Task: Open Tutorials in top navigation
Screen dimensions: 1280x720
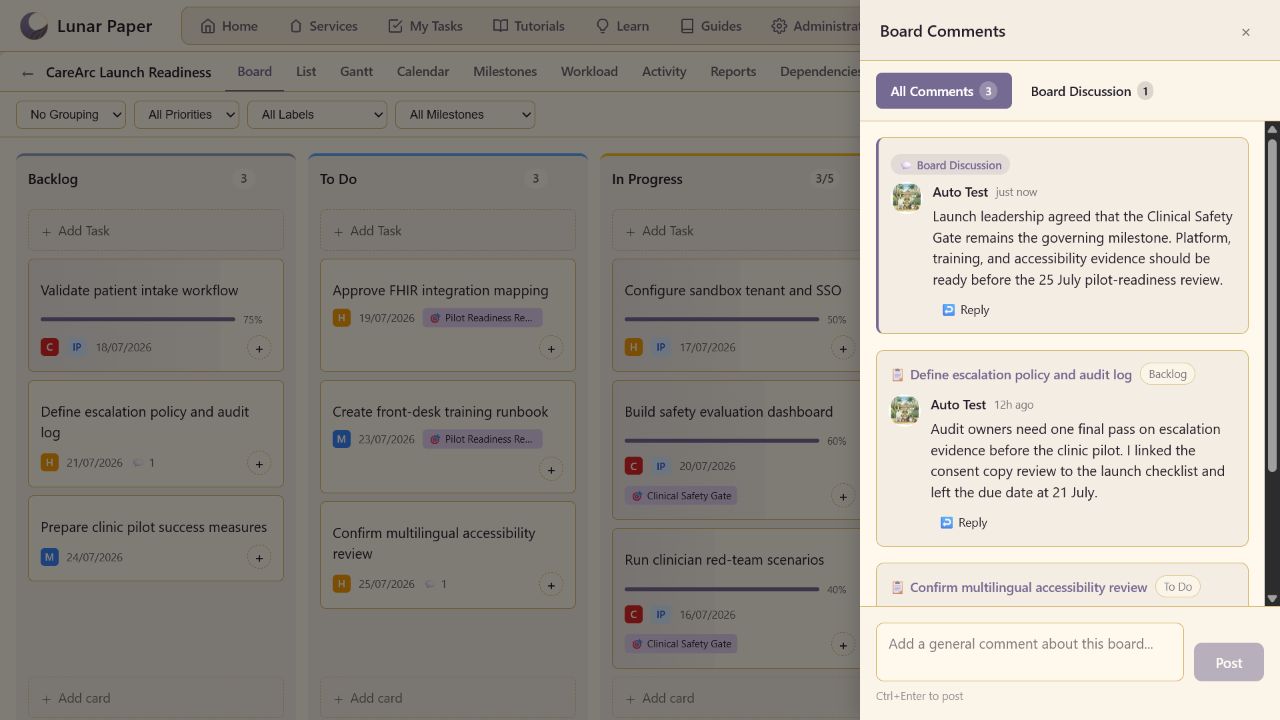Action: [x=529, y=26]
